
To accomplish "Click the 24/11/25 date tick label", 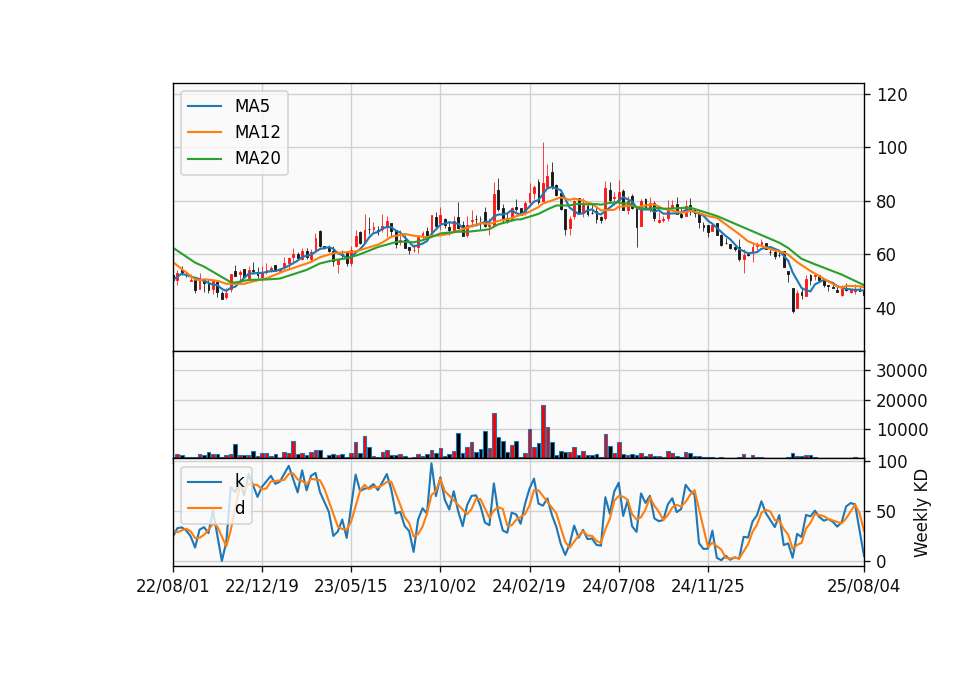I will pos(708,586).
